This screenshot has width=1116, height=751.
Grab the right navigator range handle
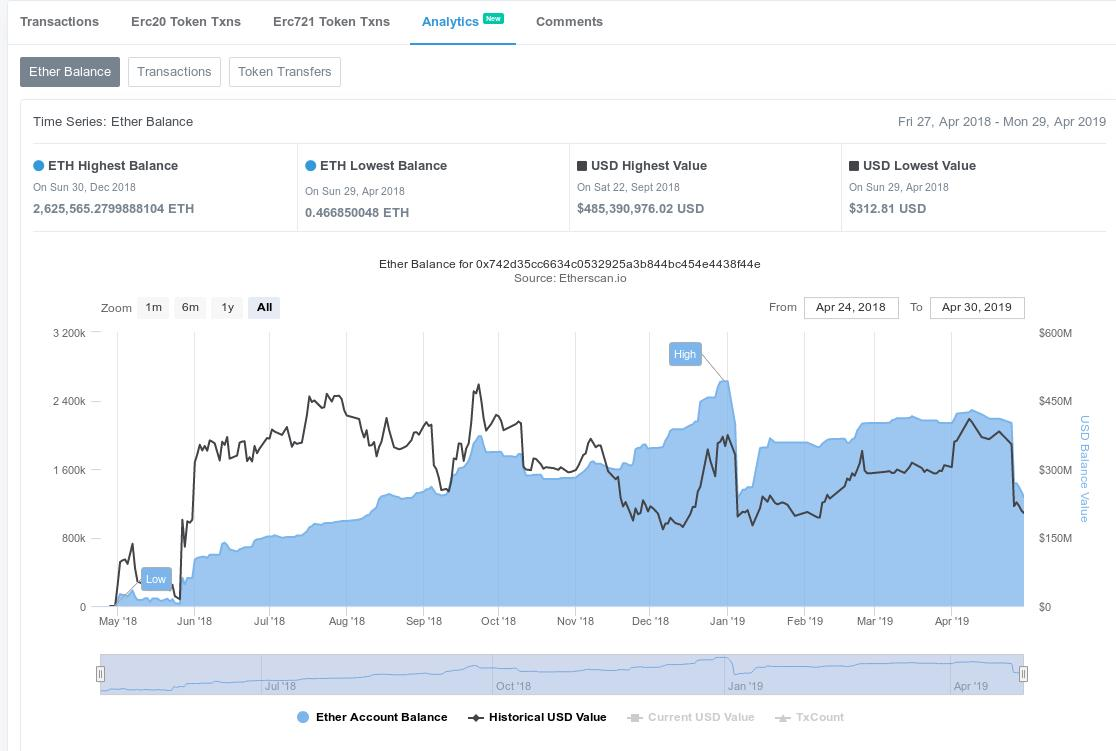coord(1023,674)
